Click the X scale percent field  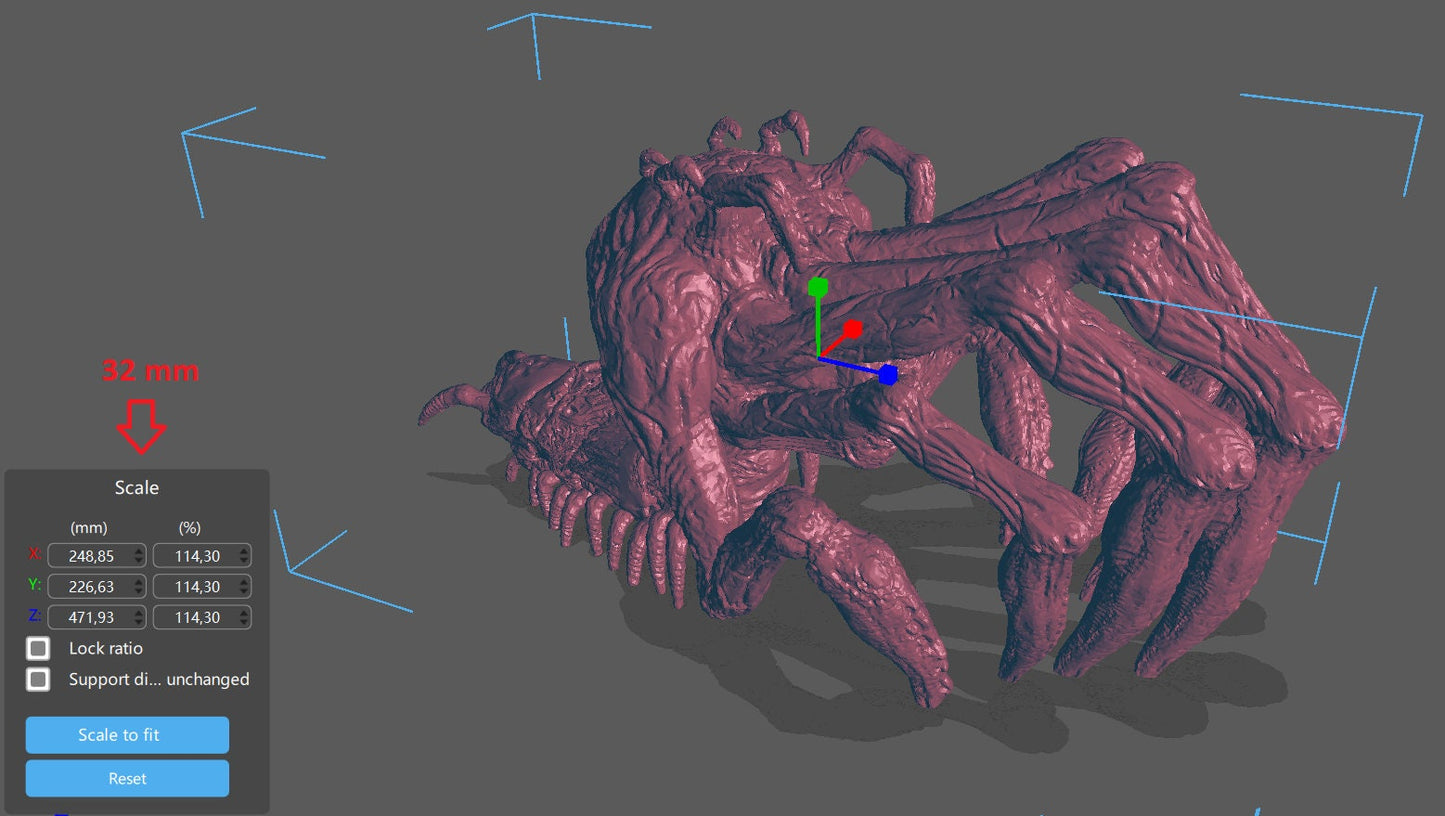[194, 556]
